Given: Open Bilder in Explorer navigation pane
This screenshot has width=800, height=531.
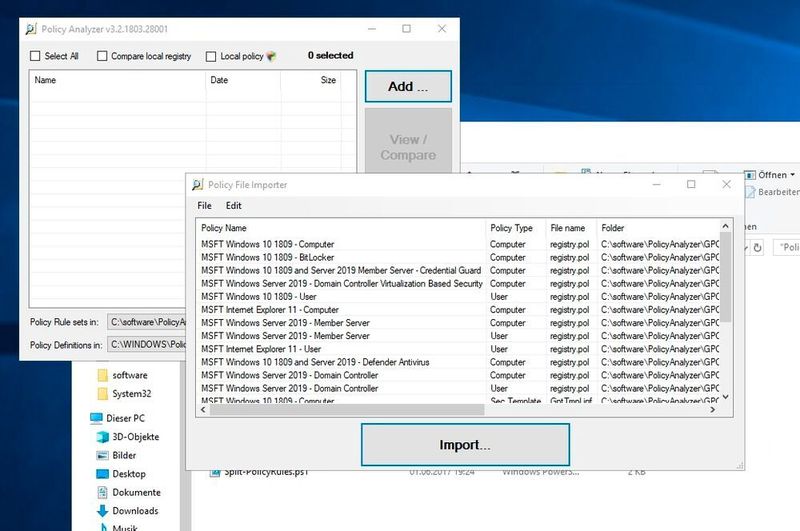Looking at the screenshot, I should tap(124, 456).
